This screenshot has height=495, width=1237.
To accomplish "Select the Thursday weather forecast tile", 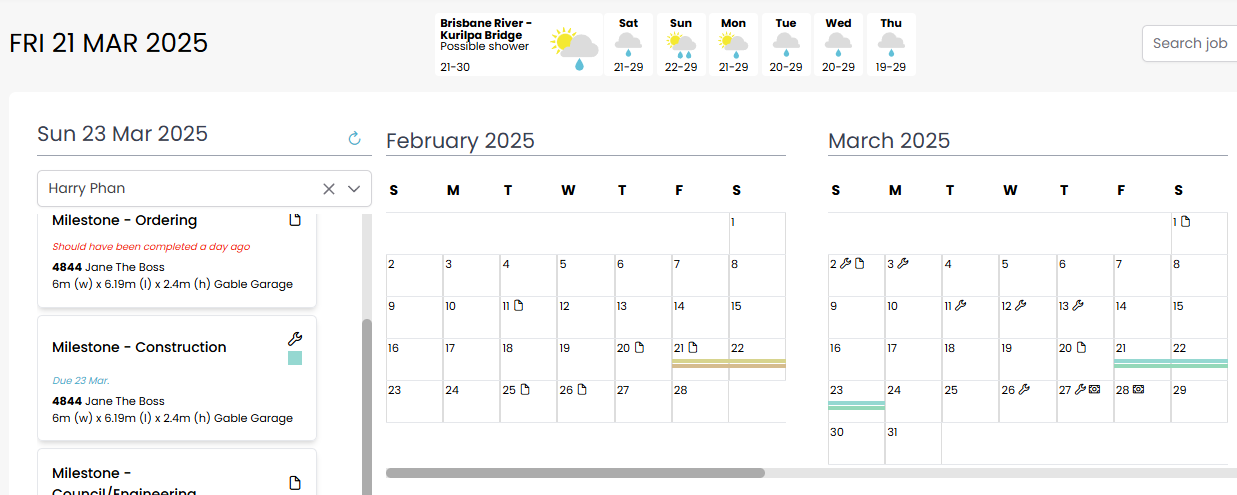I will pyautogui.click(x=891, y=44).
